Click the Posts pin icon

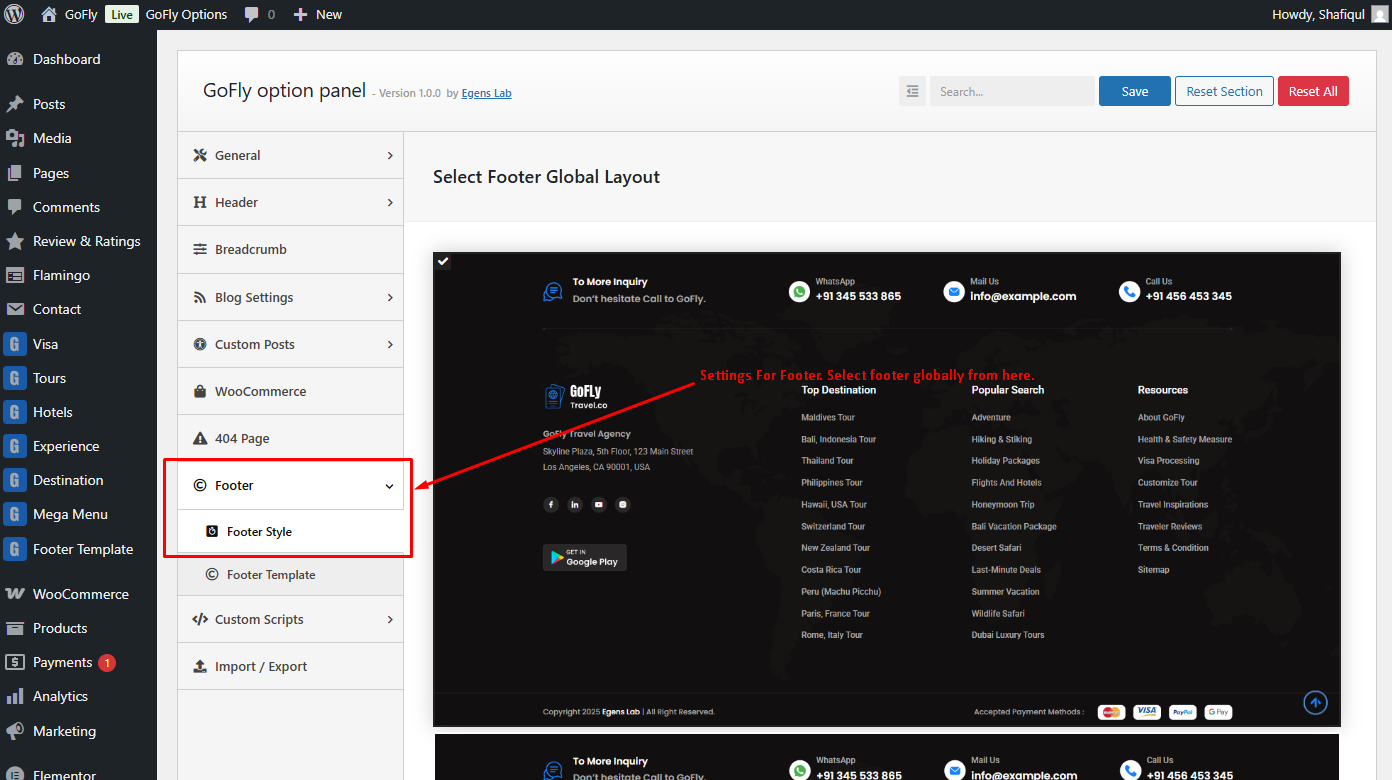(x=14, y=104)
